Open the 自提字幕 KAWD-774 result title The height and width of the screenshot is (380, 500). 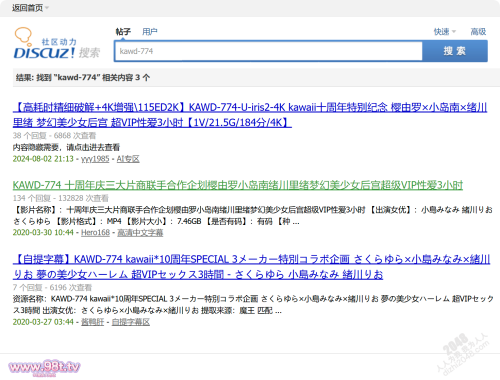tap(251, 267)
